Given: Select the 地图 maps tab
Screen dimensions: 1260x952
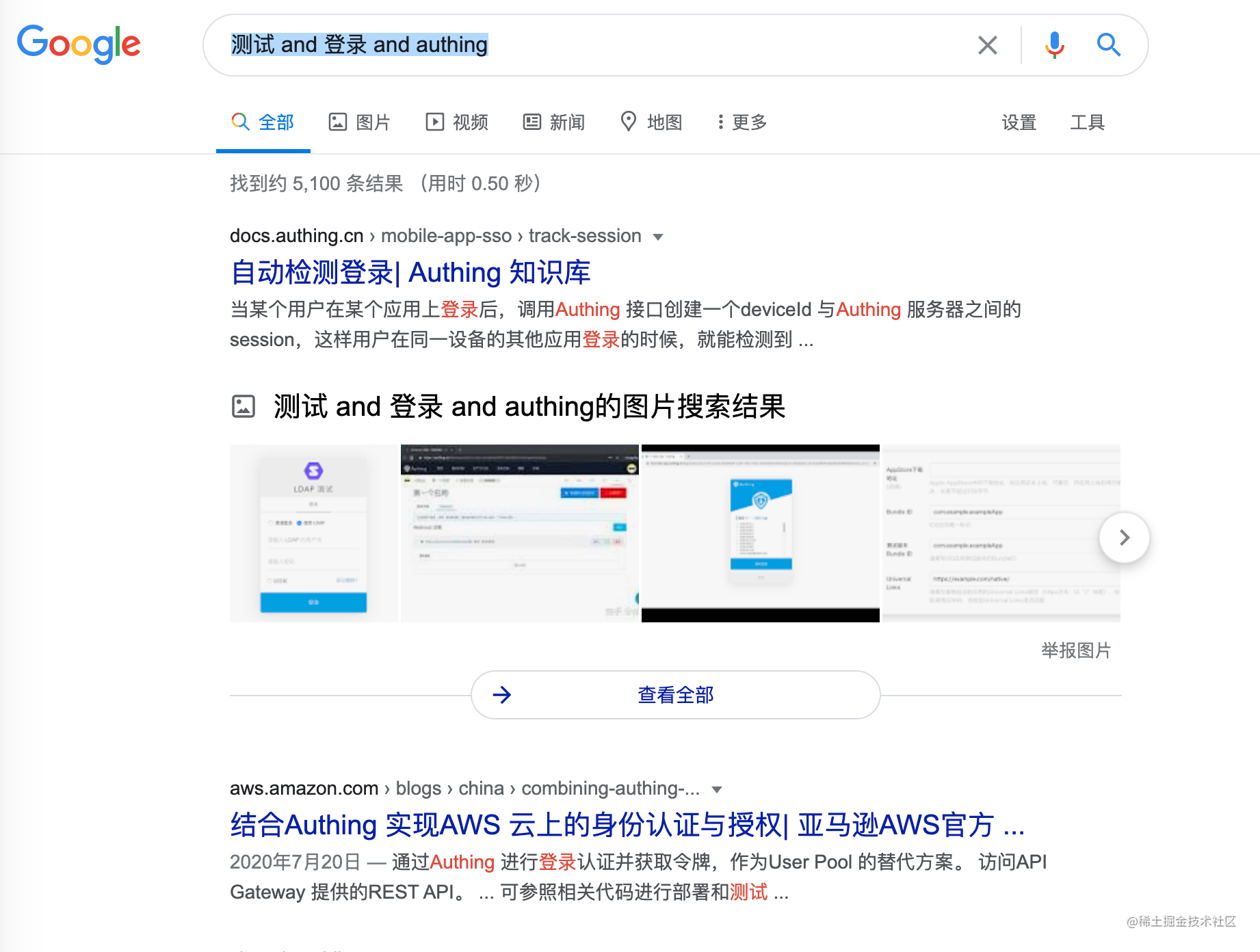Looking at the screenshot, I should click(x=651, y=122).
